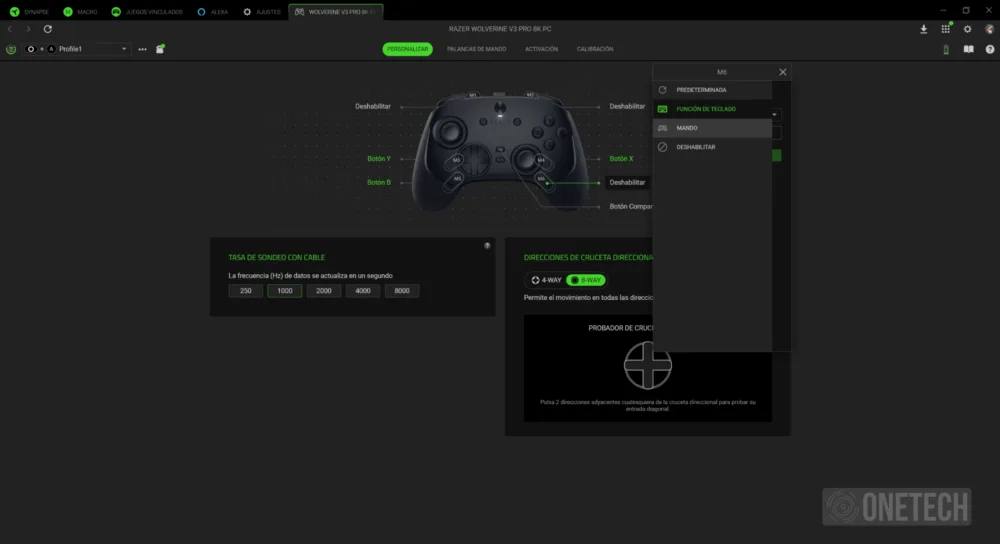Switch to the Macro tab

[x=80, y=11]
